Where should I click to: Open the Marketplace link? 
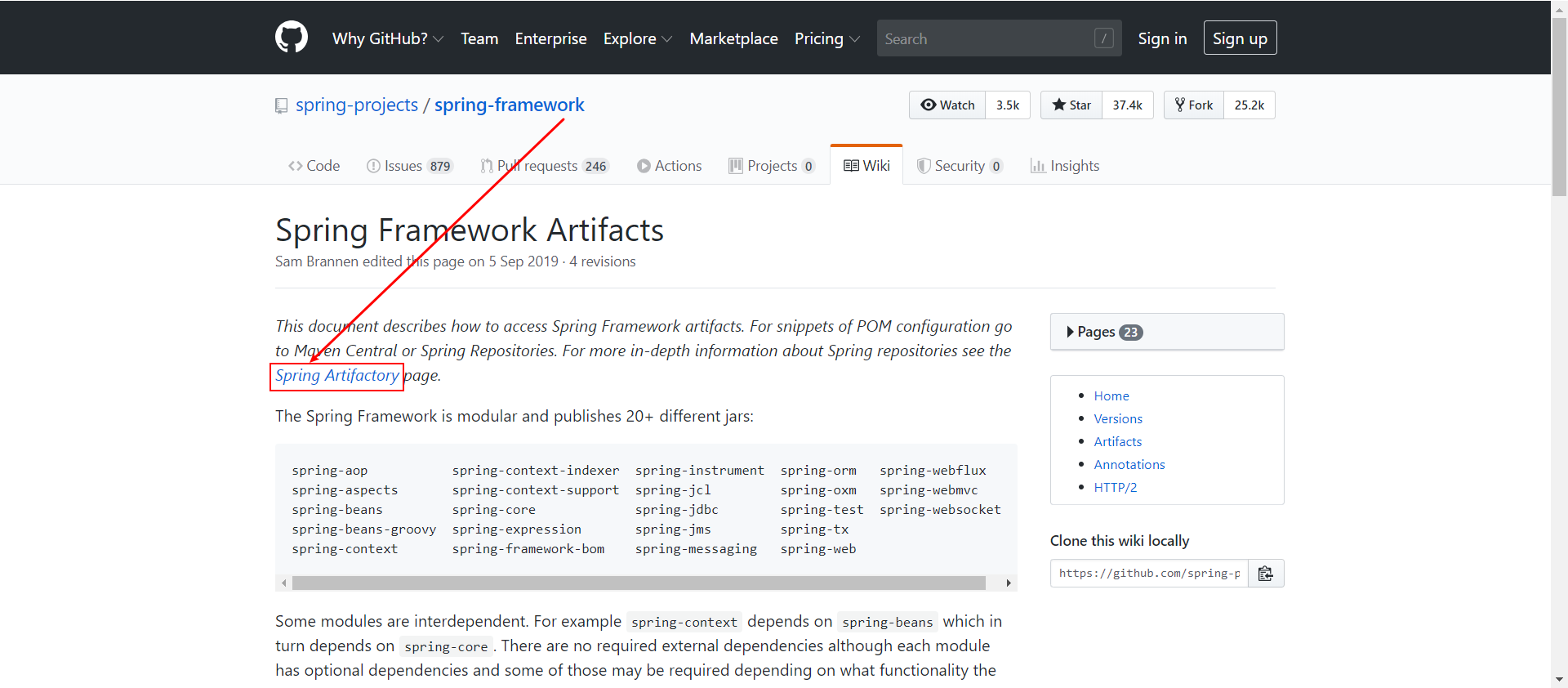tap(733, 38)
